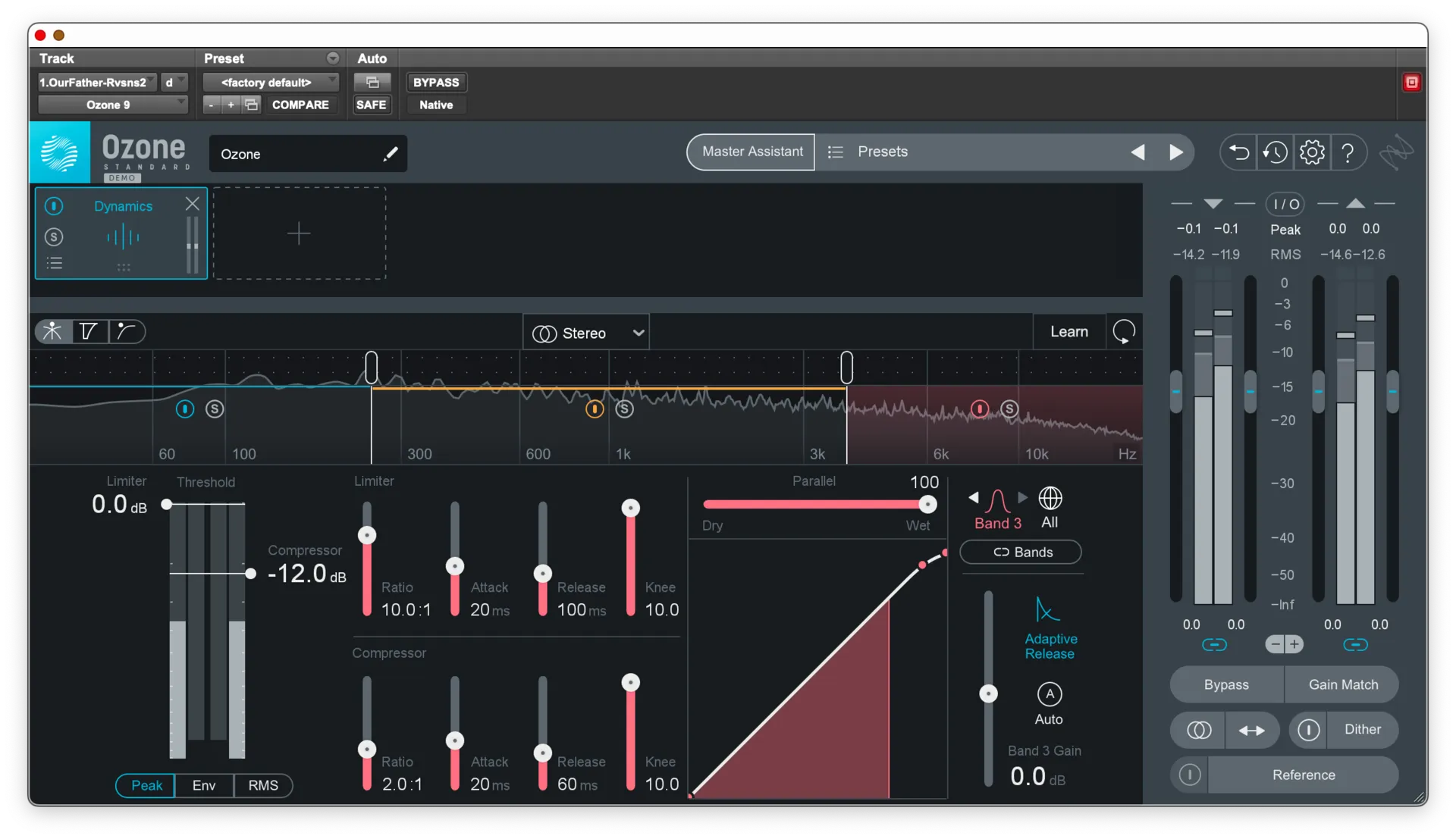
Task: Expand the Ozone 9 plugin selector
Action: 112,105
